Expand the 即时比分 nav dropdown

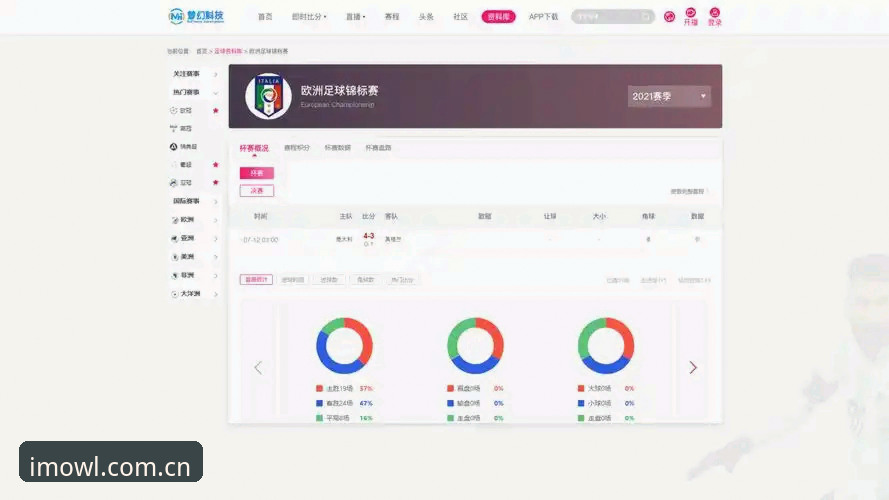click(x=309, y=17)
